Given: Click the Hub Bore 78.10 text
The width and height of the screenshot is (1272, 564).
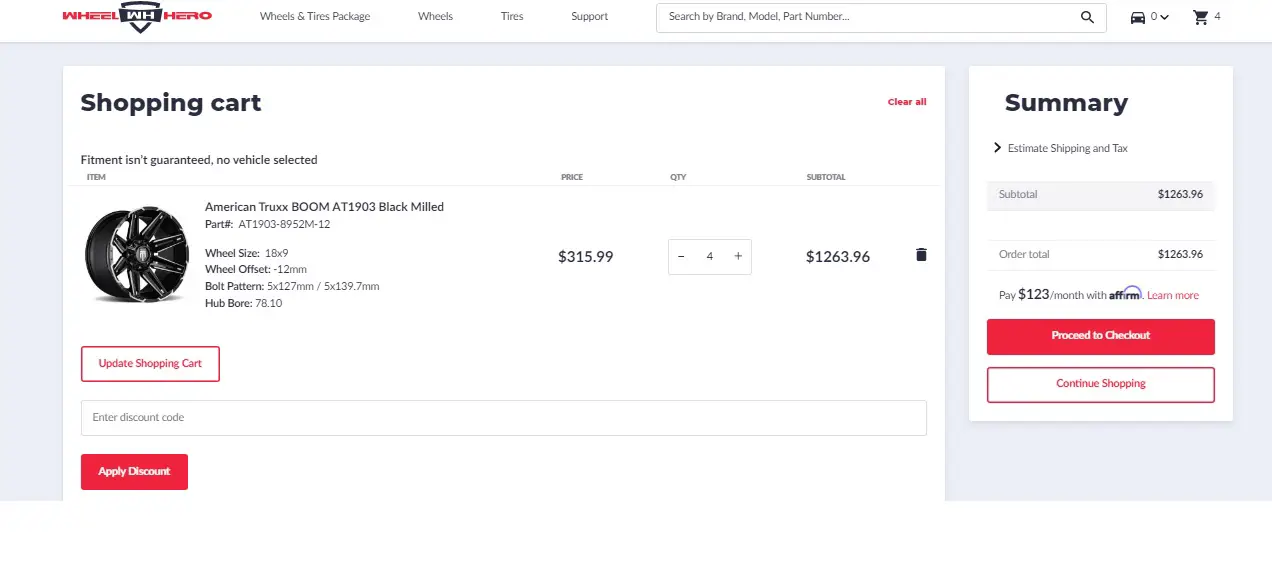Looking at the screenshot, I should pyautogui.click(x=243, y=304).
